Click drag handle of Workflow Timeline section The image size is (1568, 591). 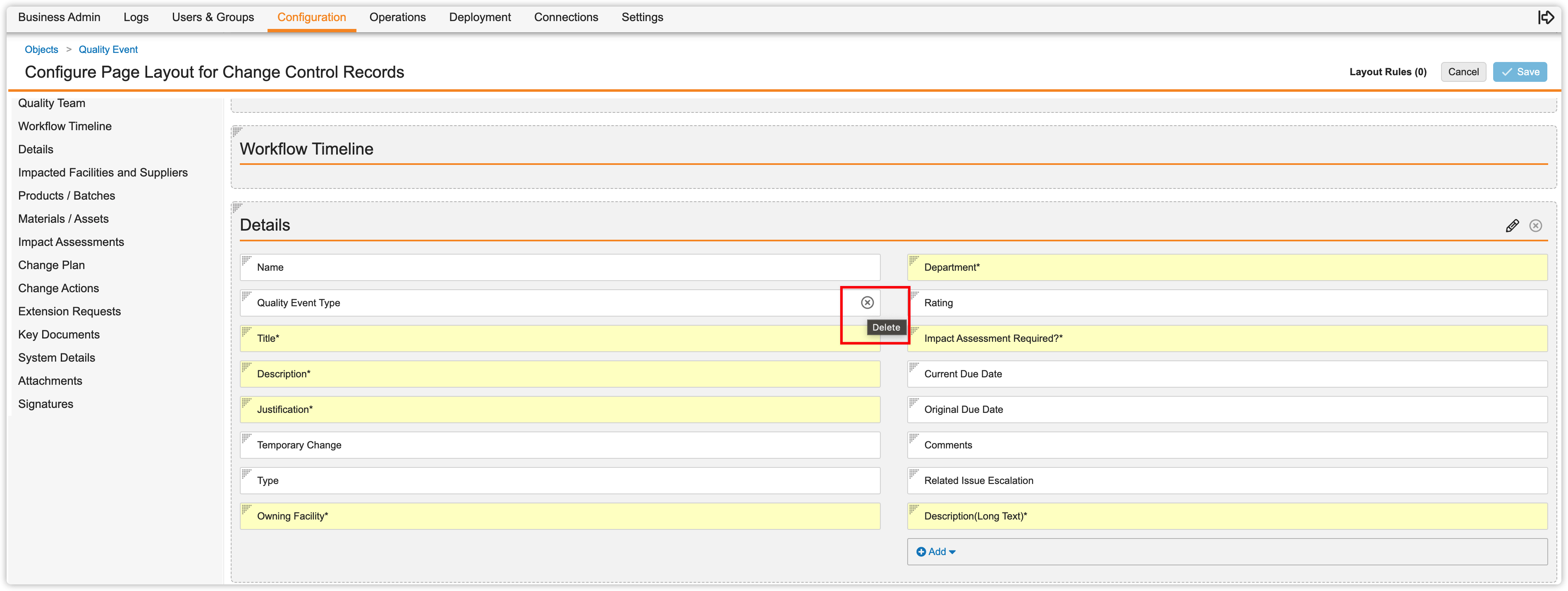[x=237, y=131]
